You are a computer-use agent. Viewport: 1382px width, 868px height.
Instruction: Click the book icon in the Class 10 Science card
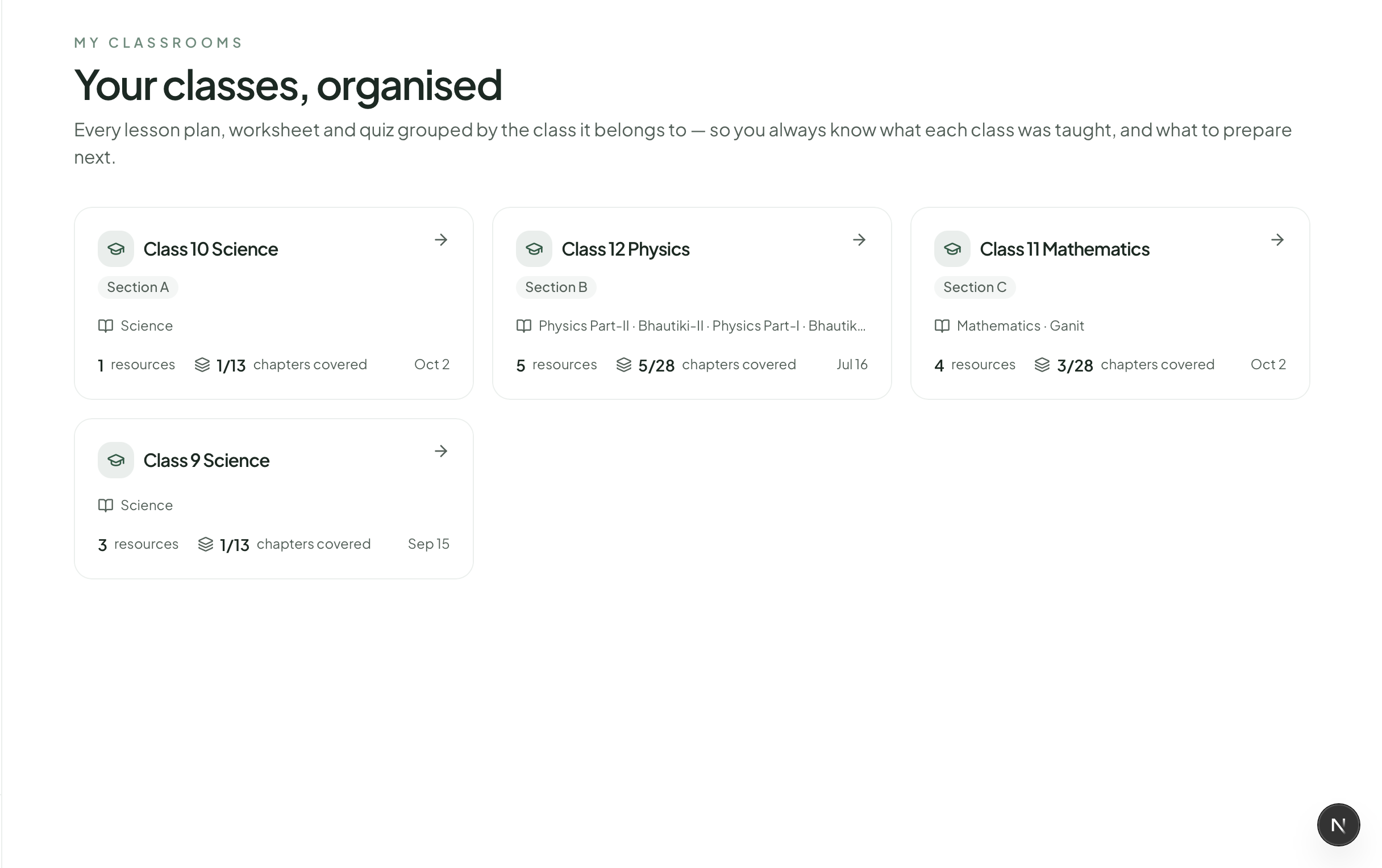pyautogui.click(x=106, y=326)
